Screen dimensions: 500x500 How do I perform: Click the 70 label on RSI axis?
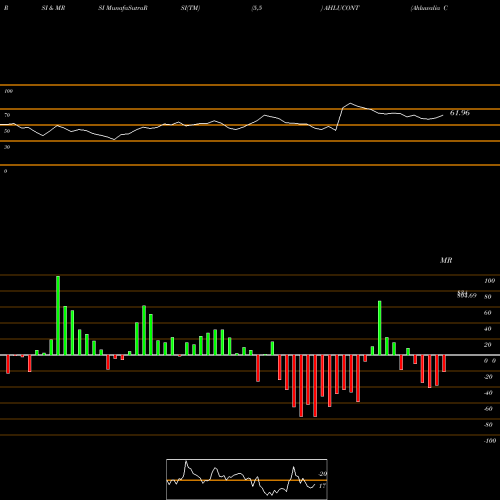tap(7, 115)
